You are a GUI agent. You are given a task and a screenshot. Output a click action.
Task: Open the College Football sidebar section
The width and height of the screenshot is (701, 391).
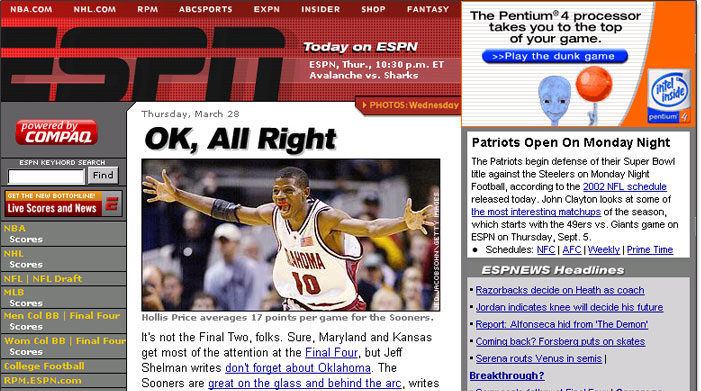[x=44, y=366]
